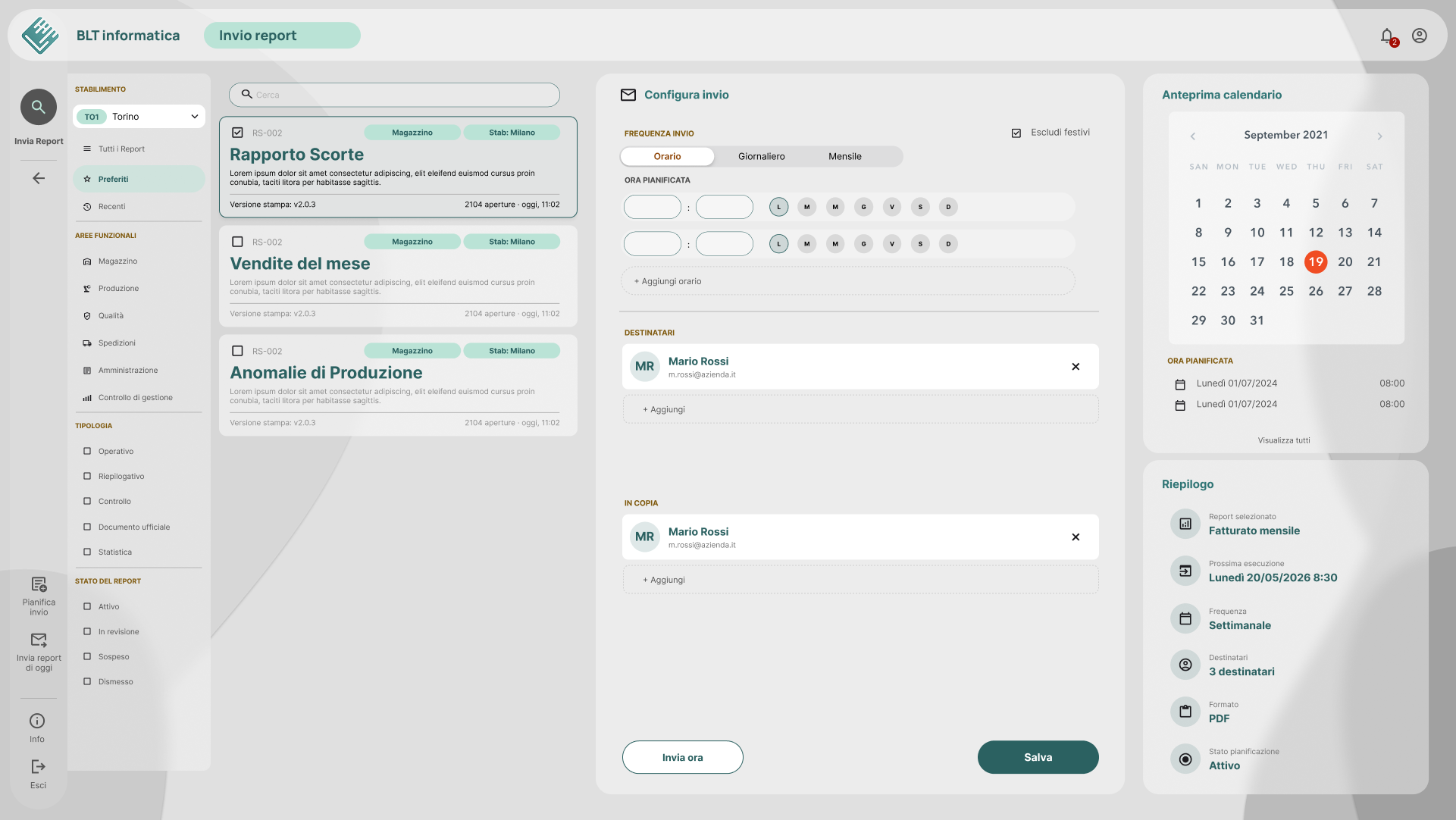Check the Dismesso status filter
Viewport: 1456px width, 820px height.
(87, 681)
